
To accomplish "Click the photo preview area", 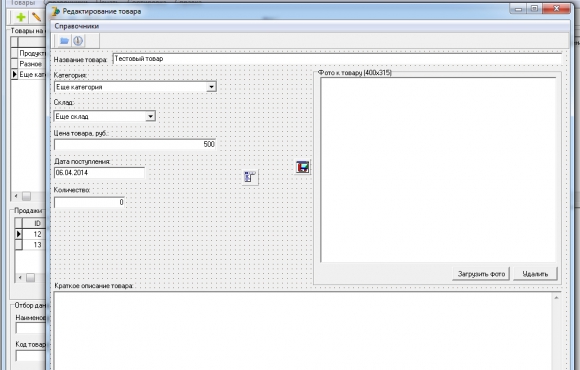I will [x=438, y=170].
